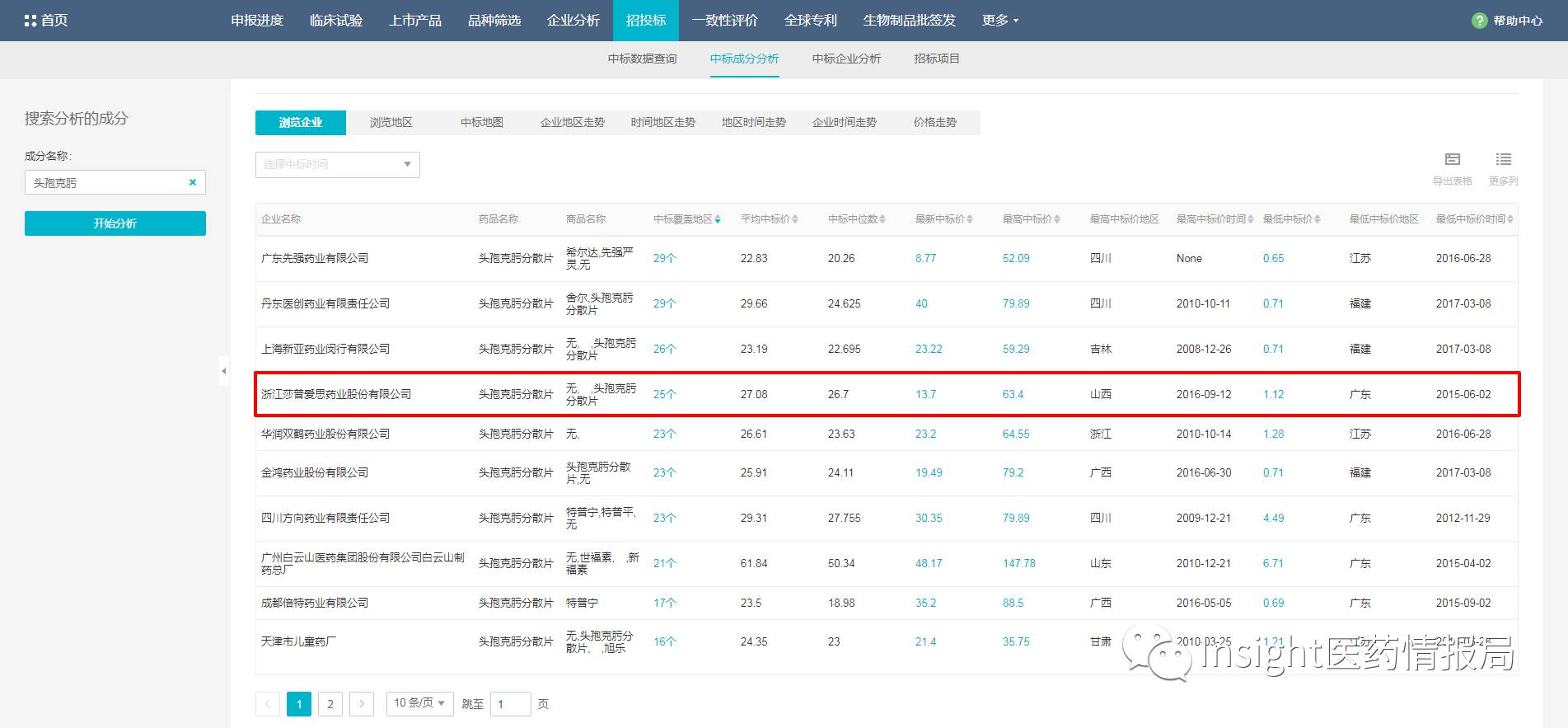This screenshot has height=728, width=1568.
Task: Select the 浏览地区 tab
Action: 391,123
